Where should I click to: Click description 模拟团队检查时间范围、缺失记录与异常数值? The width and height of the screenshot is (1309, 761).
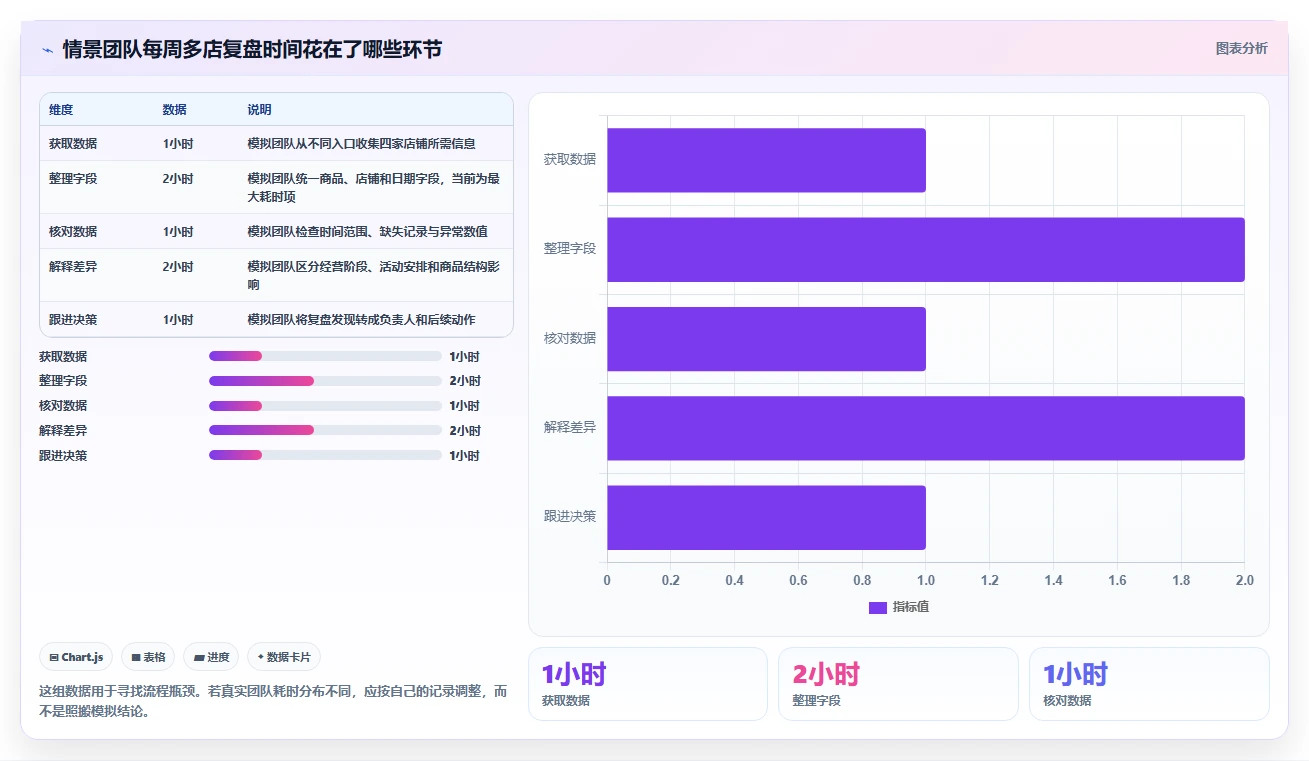(368, 232)
